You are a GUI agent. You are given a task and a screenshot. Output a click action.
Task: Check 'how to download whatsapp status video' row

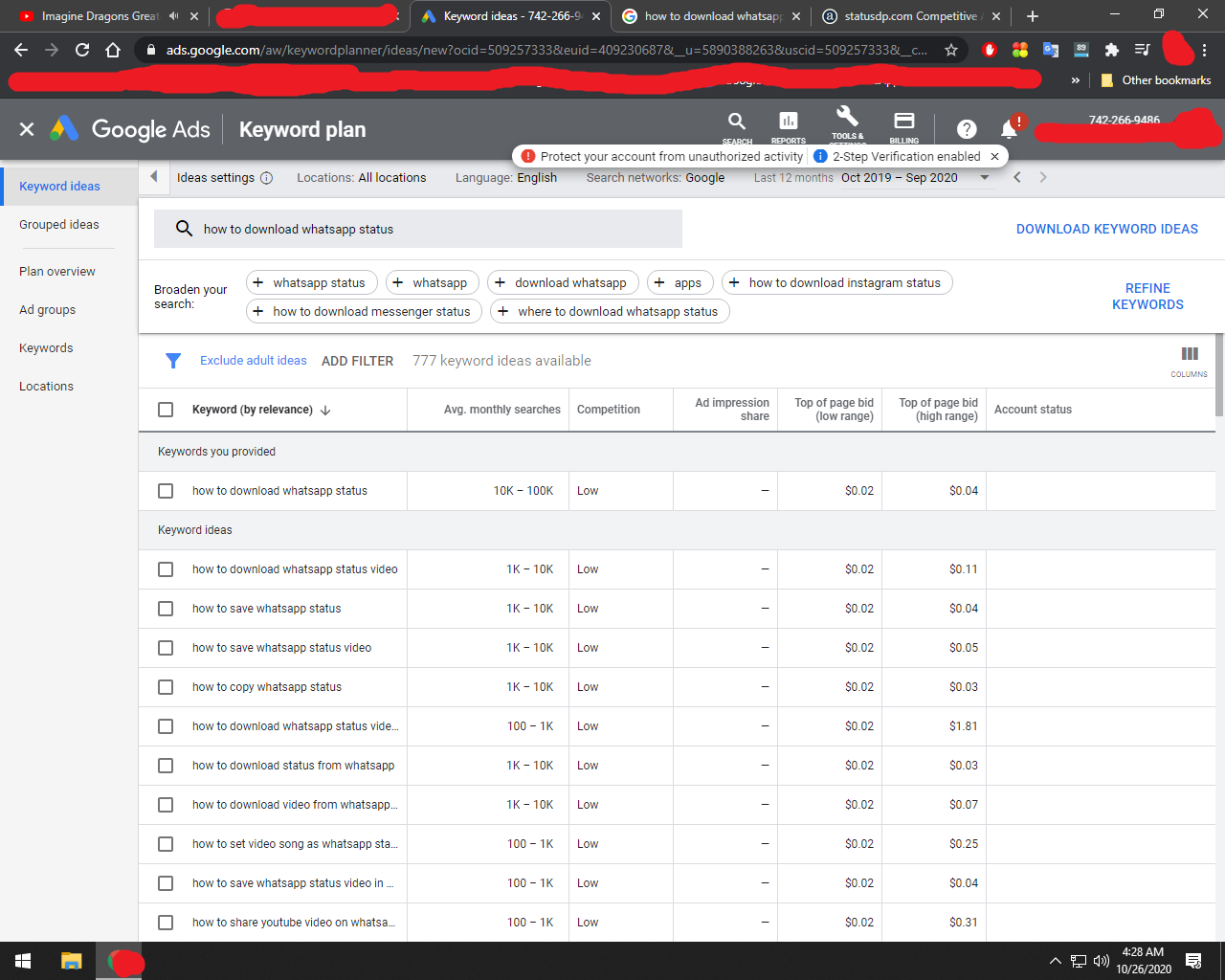[x=166, y=569]
